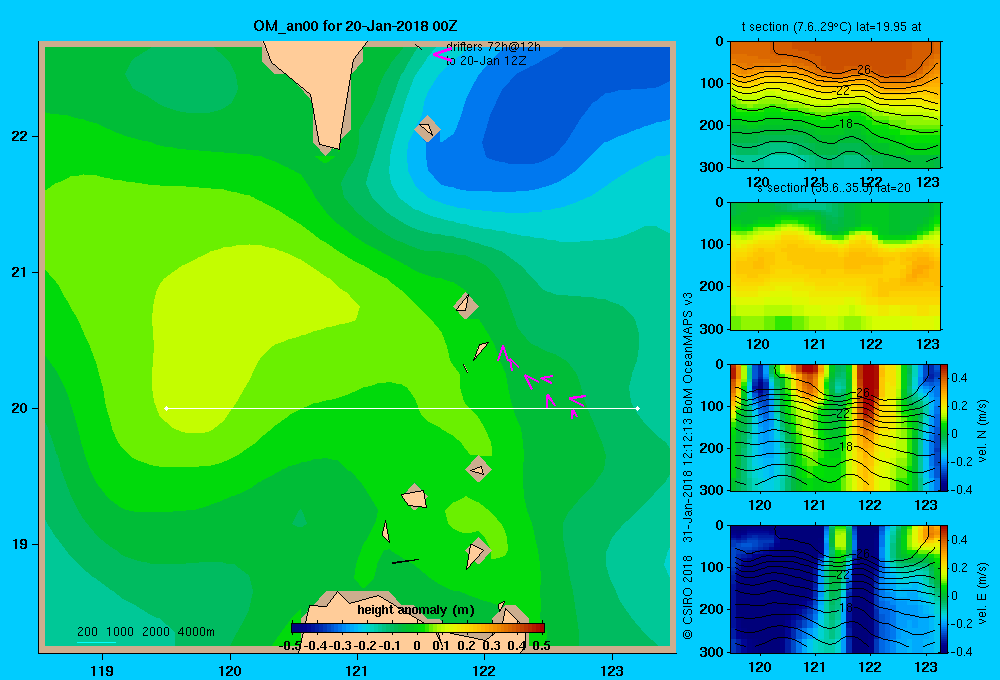Viewport: 1000px width, 680px height.
Task: Click the 'to 20-Jan 12Z' text
Action: 486,61
